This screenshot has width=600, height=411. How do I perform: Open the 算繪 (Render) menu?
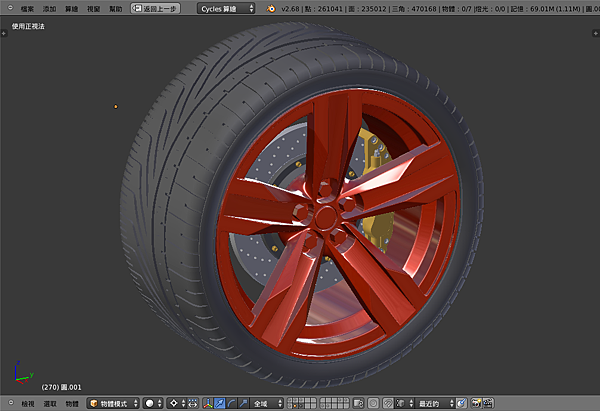tap(71, 8)
